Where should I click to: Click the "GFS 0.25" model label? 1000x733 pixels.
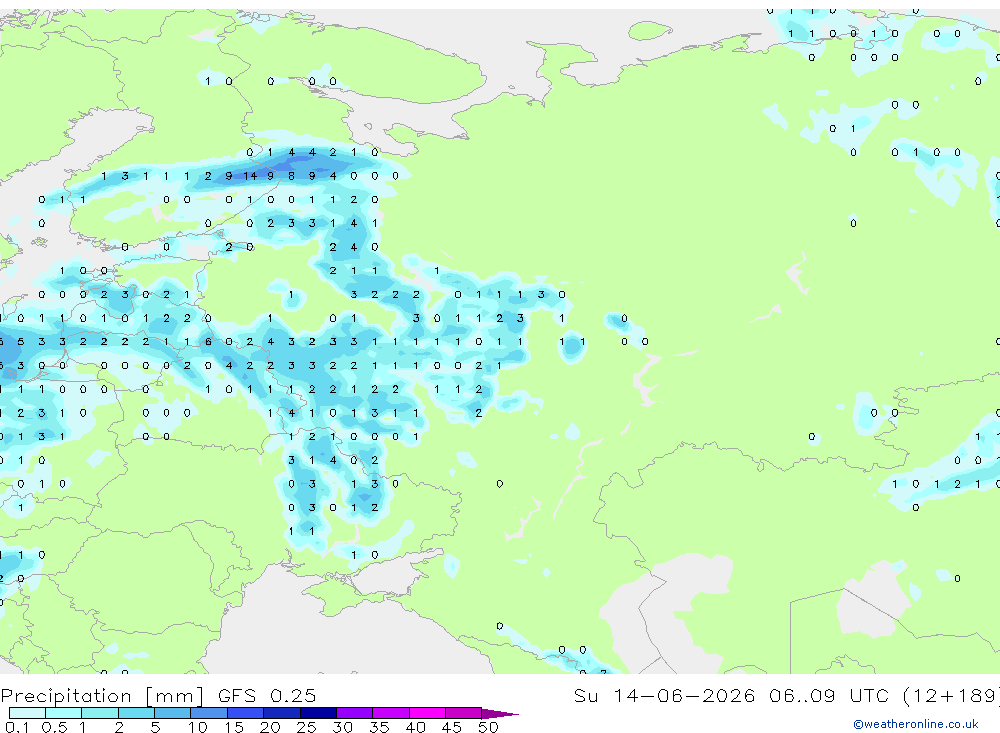tap(267, 695)
